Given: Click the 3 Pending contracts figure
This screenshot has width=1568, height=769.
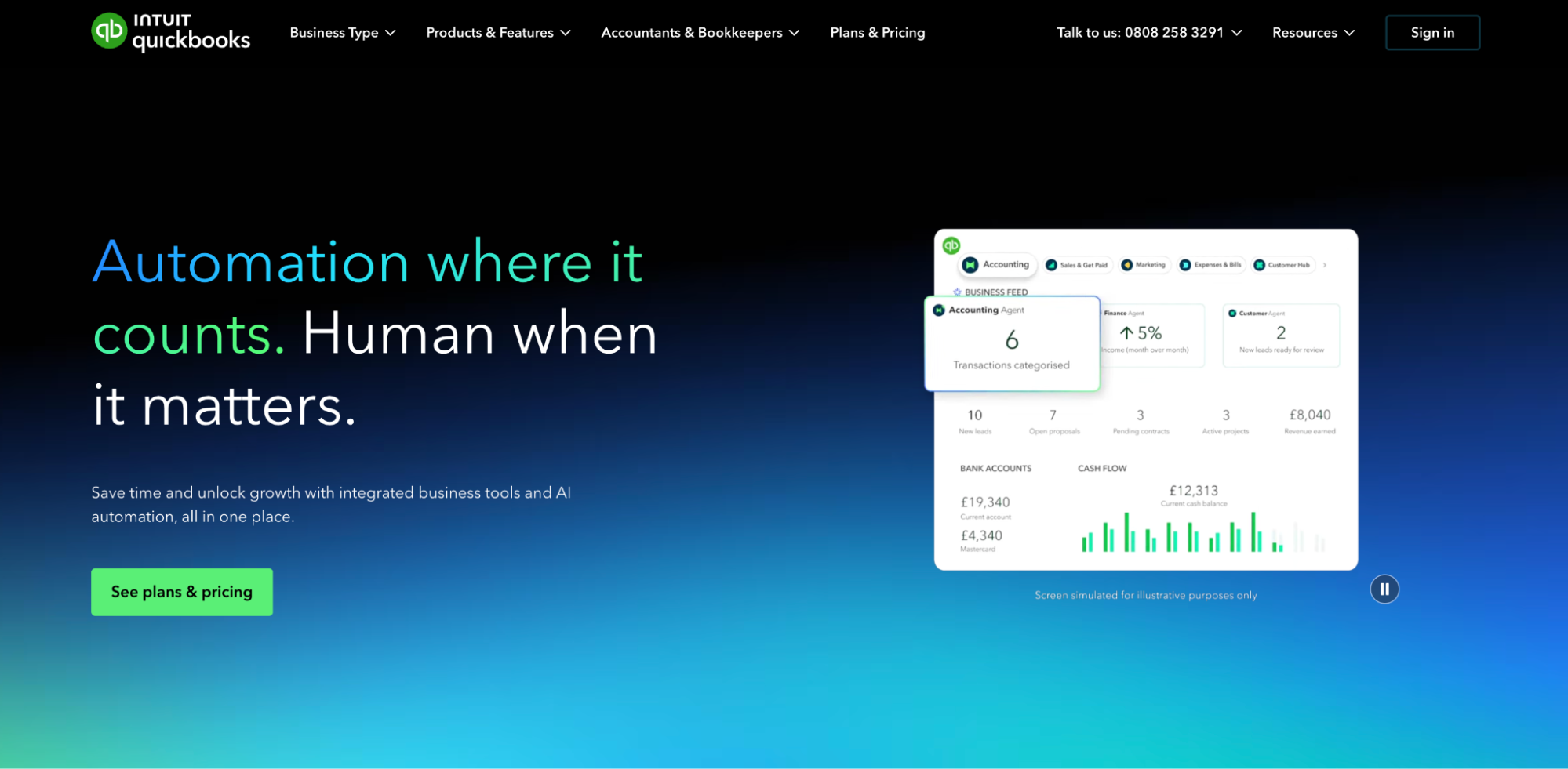Looking at the screenshot, I should coord(1141,420).
